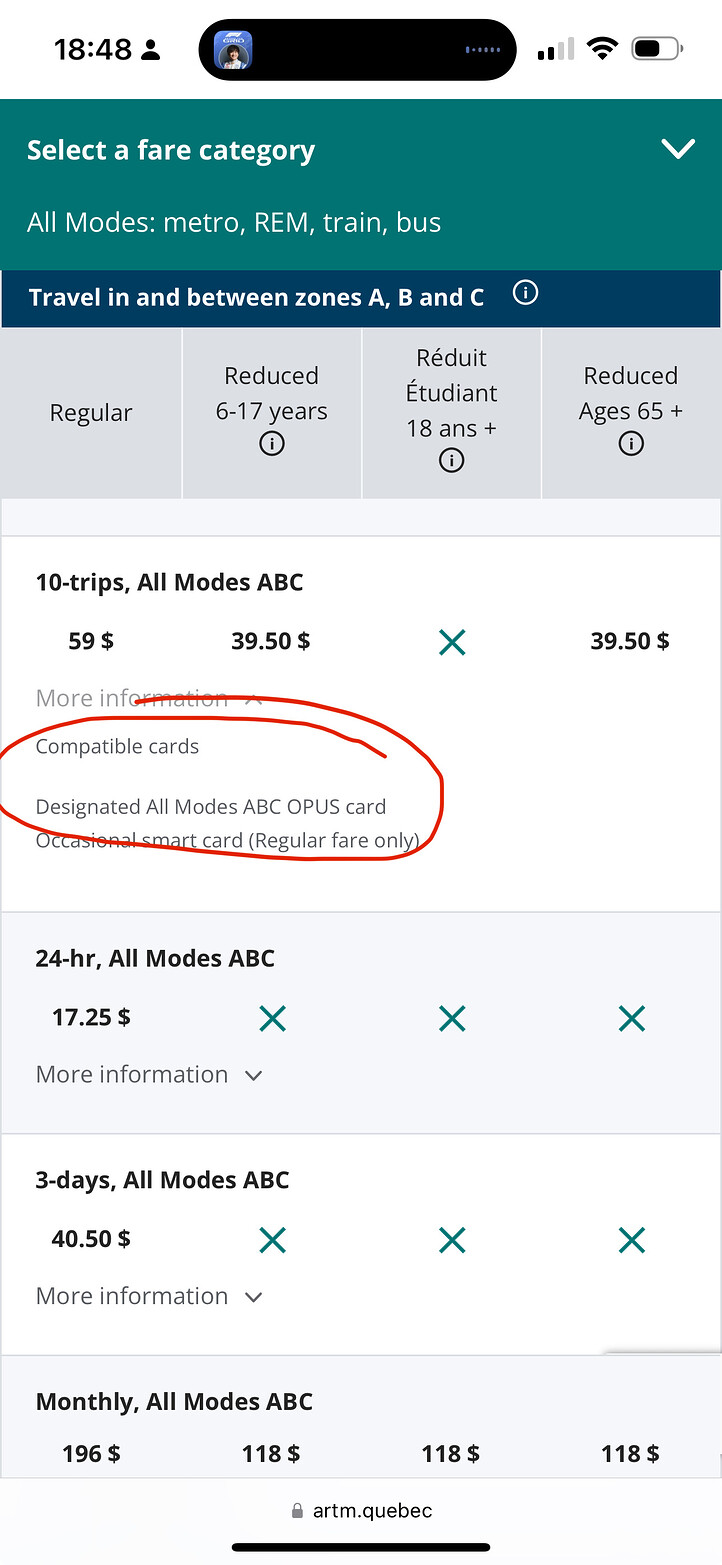This screenshot has width=722, height=1565.
Task: Select the Regular fare column header
Action: click(91, 413)
